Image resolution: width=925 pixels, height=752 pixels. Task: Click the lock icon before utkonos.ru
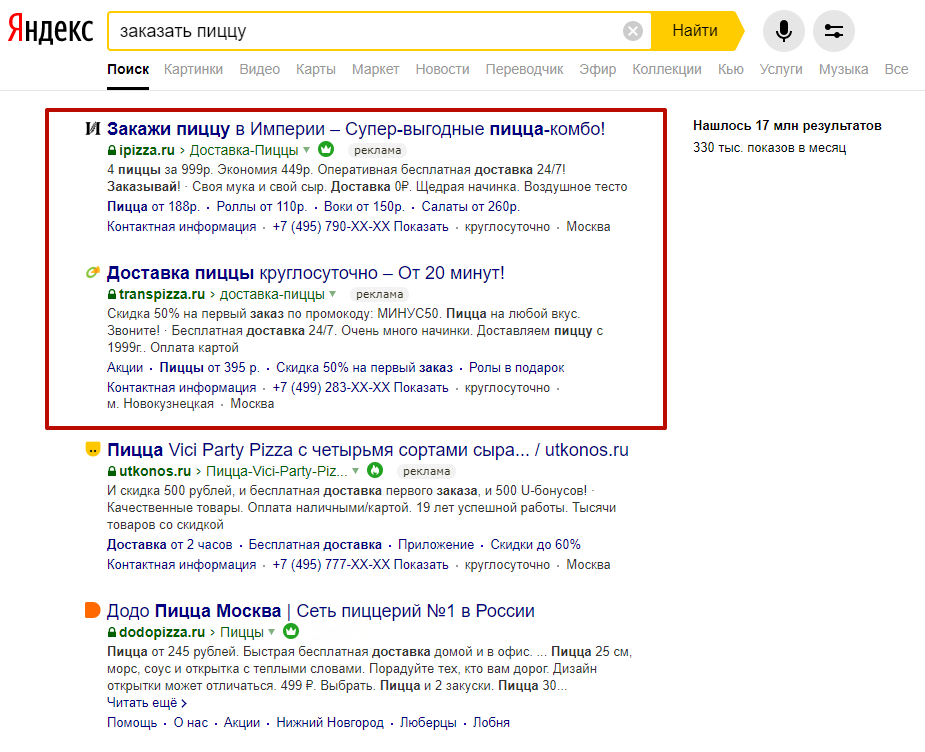(111, 471)
